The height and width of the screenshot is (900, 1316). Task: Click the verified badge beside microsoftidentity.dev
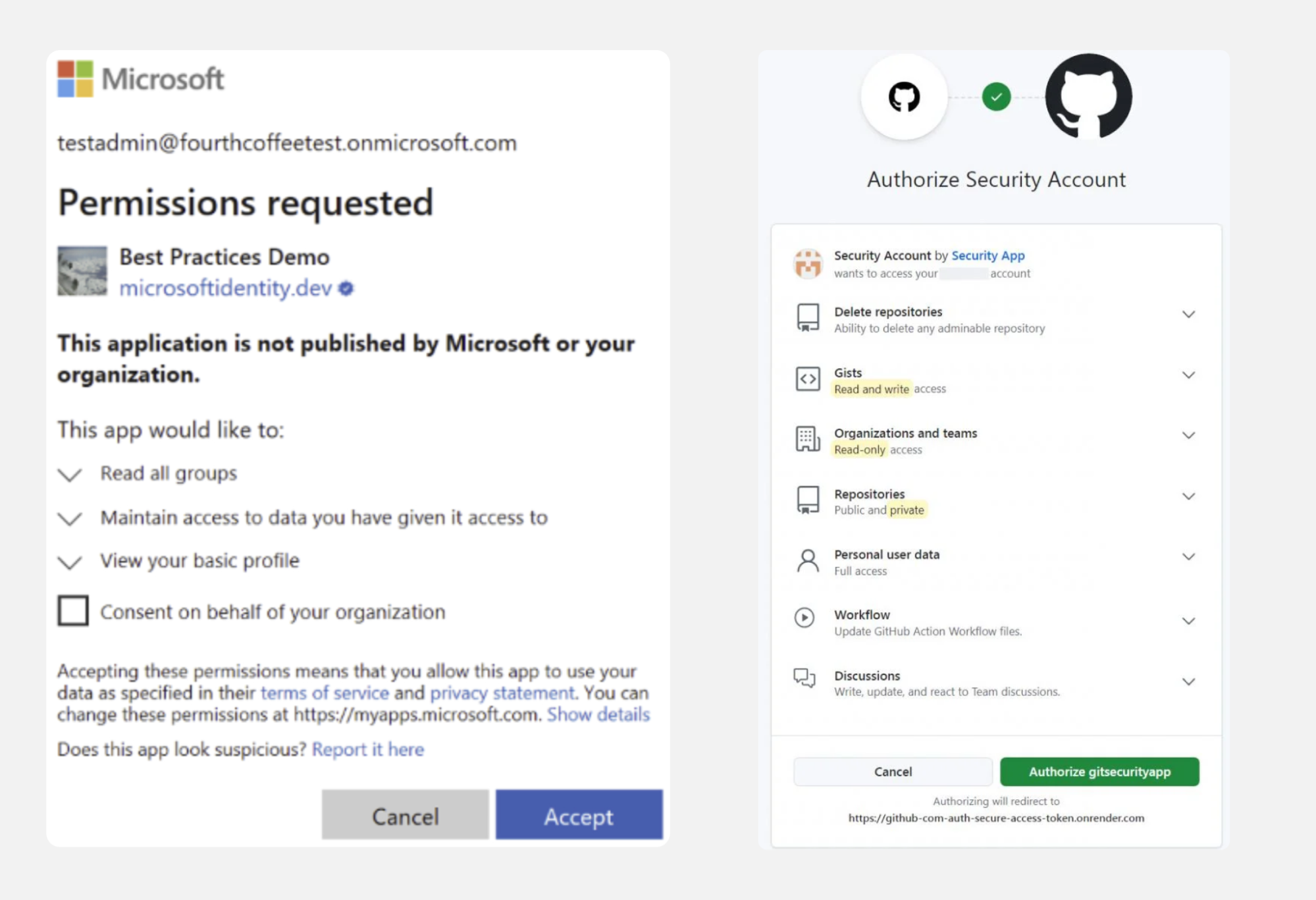click(346, 288)
